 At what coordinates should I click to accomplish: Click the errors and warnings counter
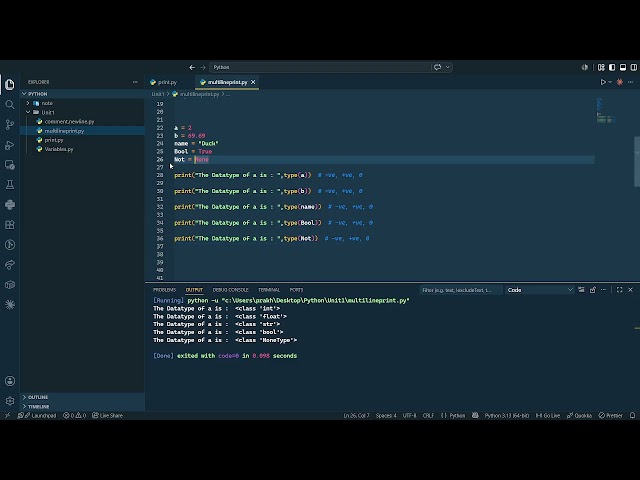click(75, 416)
